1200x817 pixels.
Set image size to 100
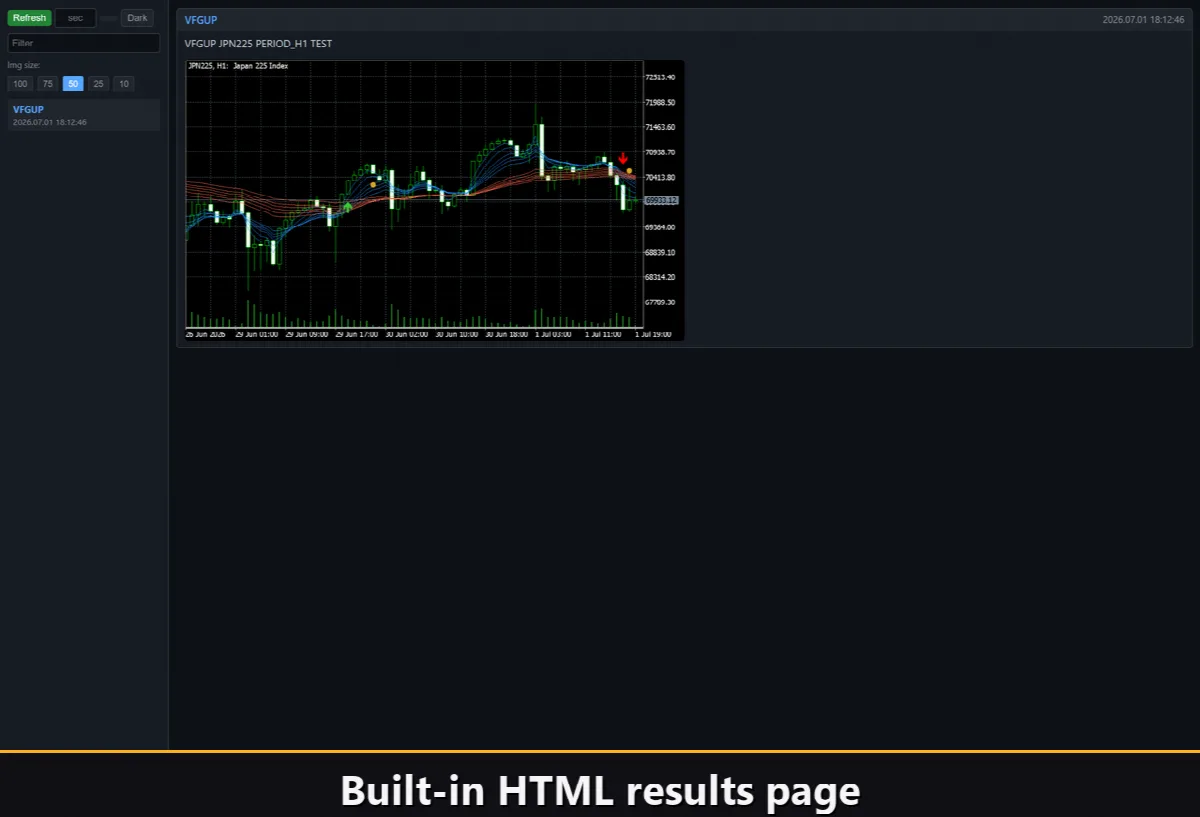[20, 84]
